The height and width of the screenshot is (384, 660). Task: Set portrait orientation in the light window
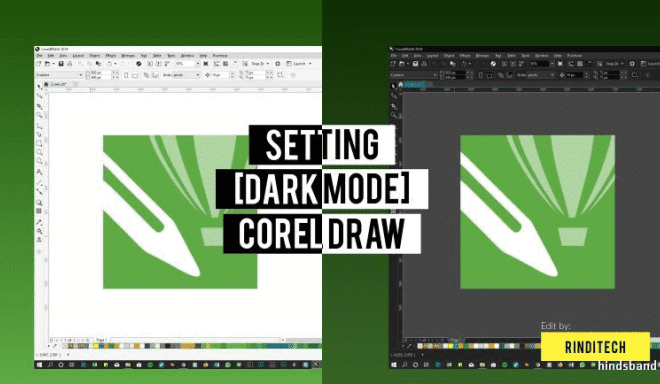click(x=126, y=75)
